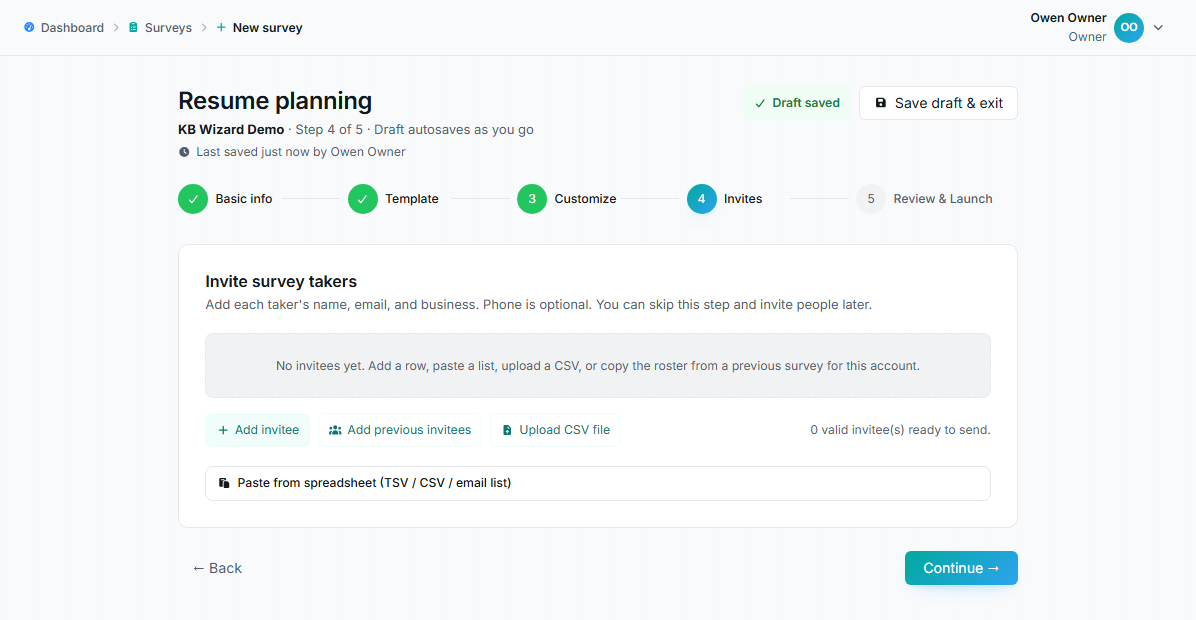Click the Draft saved status badge
This screenshot has width=1196, height=620.
(x=797, y=103)
